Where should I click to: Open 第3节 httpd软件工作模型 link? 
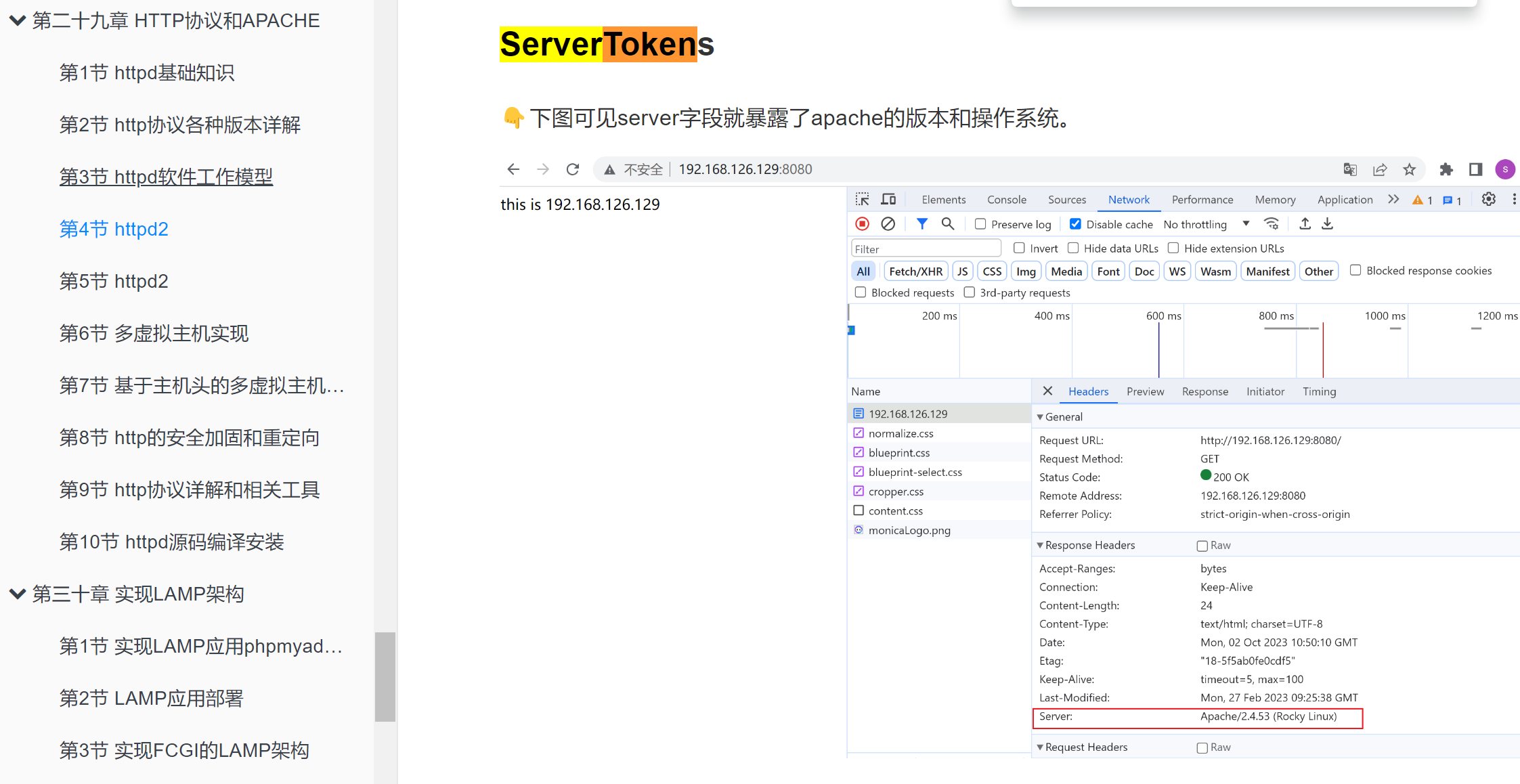pos(166,177)
